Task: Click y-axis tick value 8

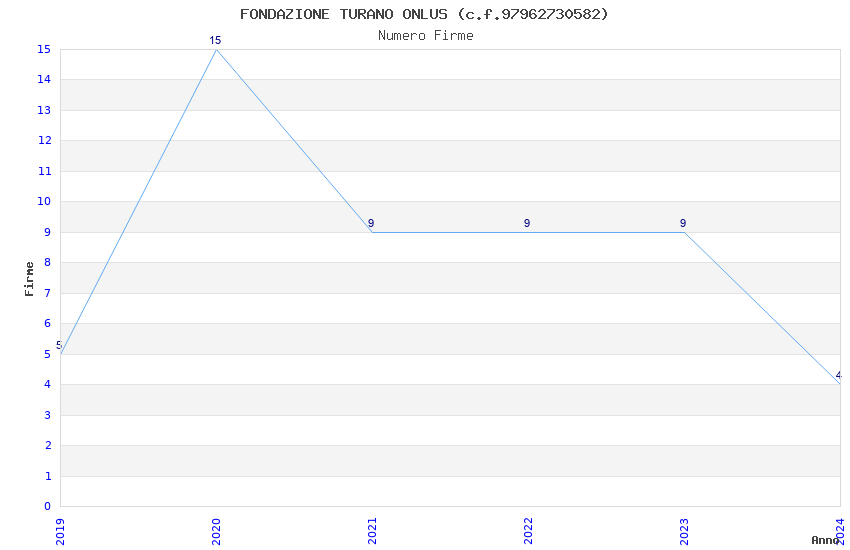Action: [48, 262]
